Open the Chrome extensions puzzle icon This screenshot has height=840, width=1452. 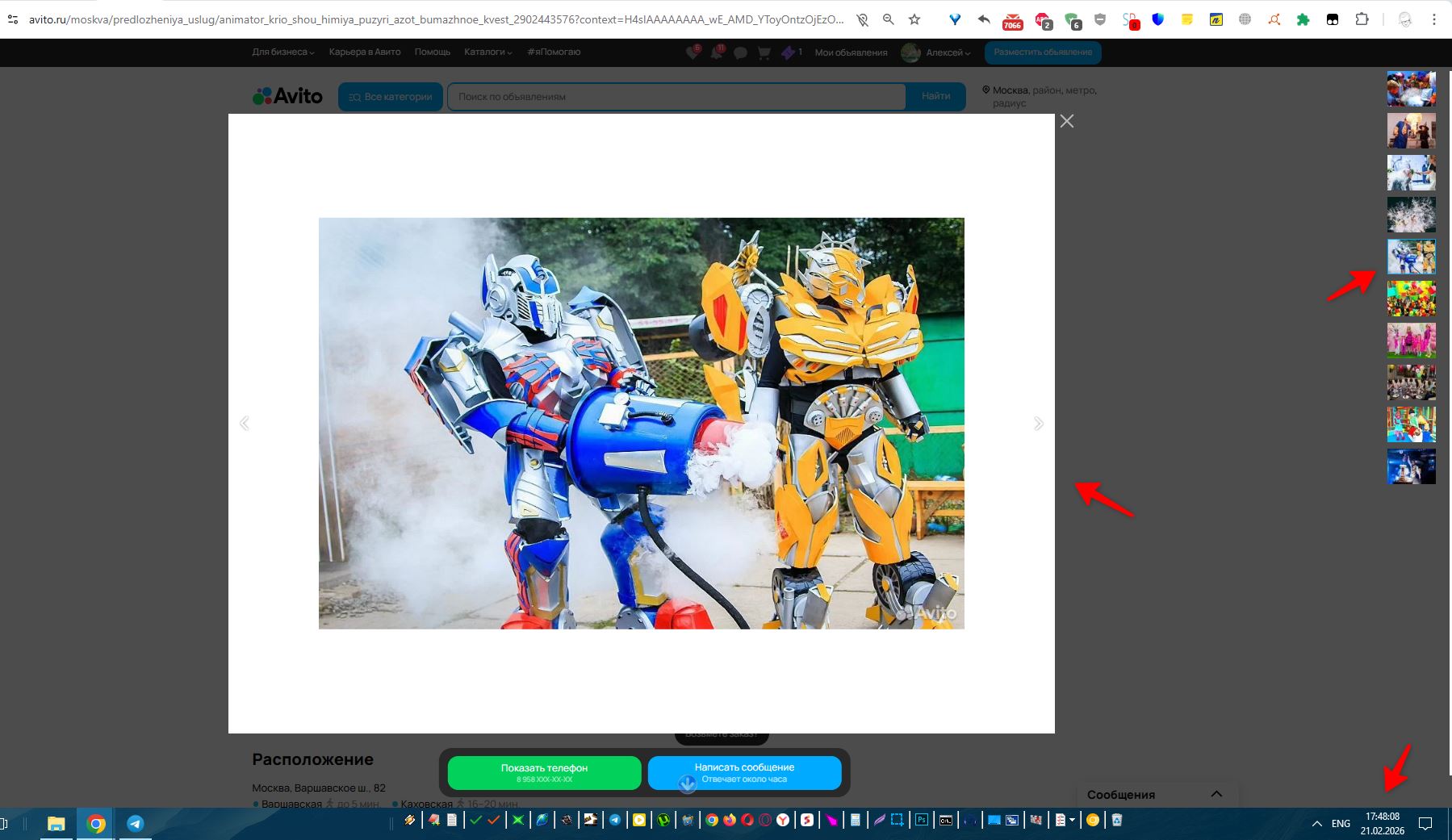1362,19
